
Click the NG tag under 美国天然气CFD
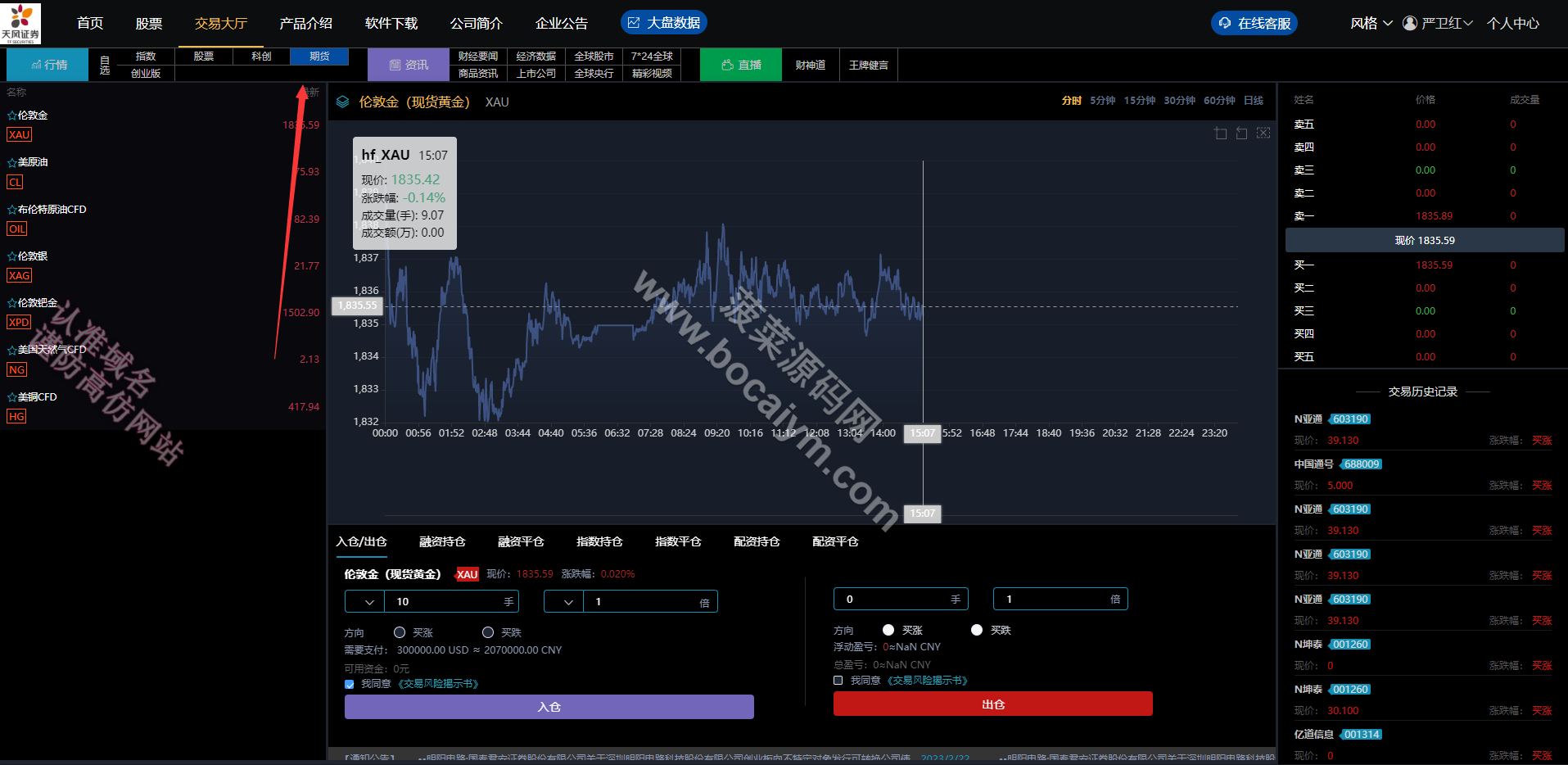(x=16, y=369)
